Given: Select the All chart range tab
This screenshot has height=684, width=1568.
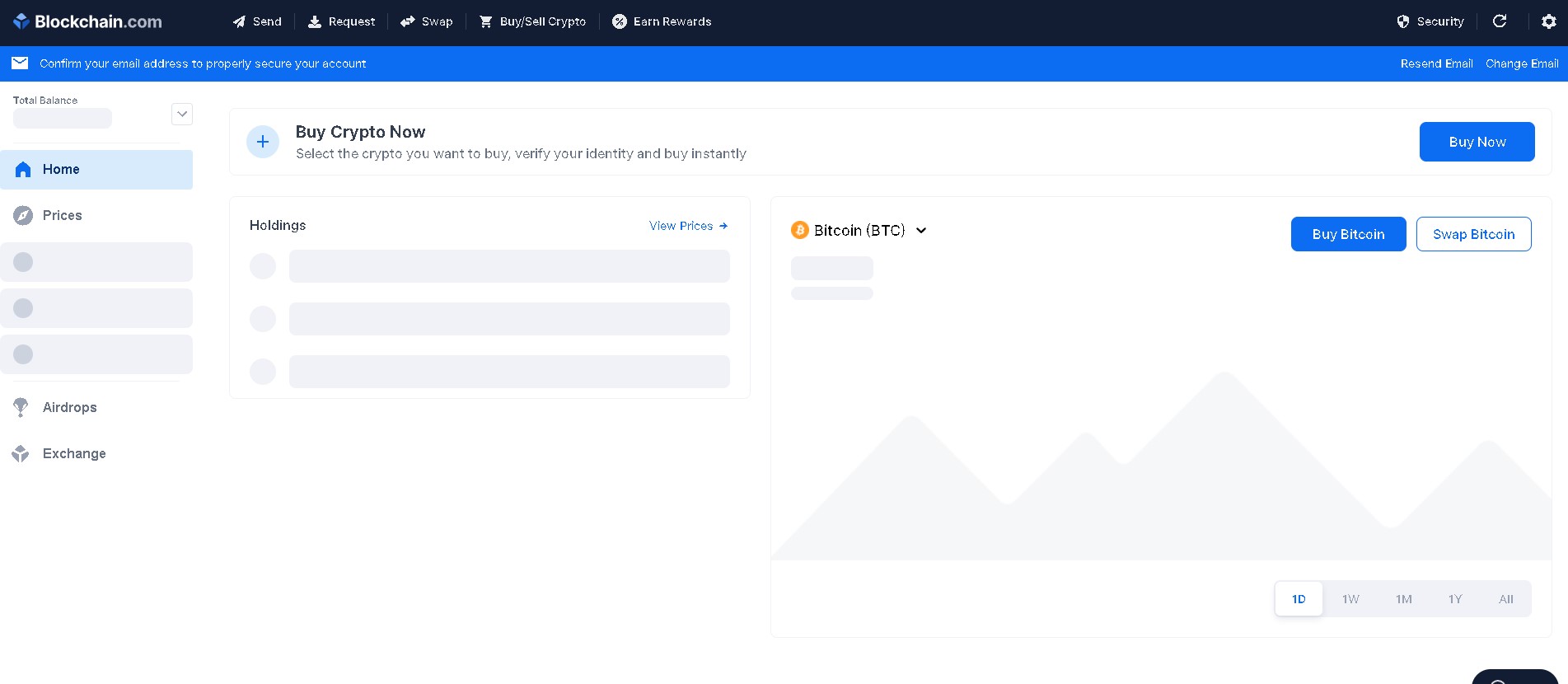Looking at the screenshot, I should [x=1506, y=599].
